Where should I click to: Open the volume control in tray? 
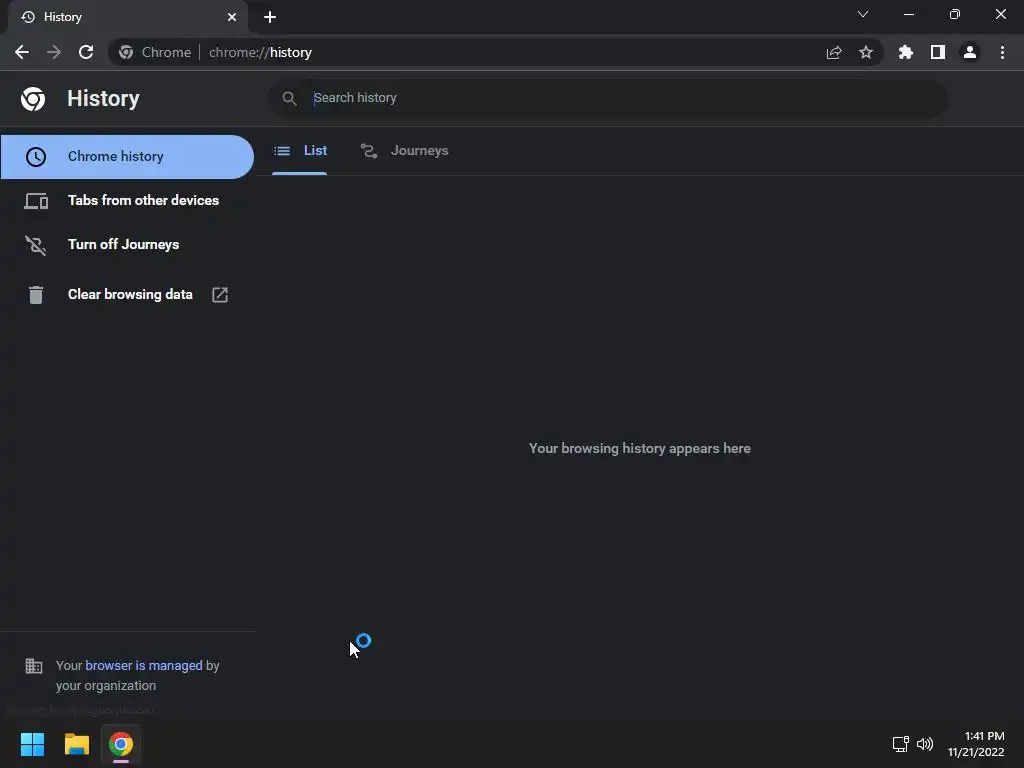coord(925,744)
